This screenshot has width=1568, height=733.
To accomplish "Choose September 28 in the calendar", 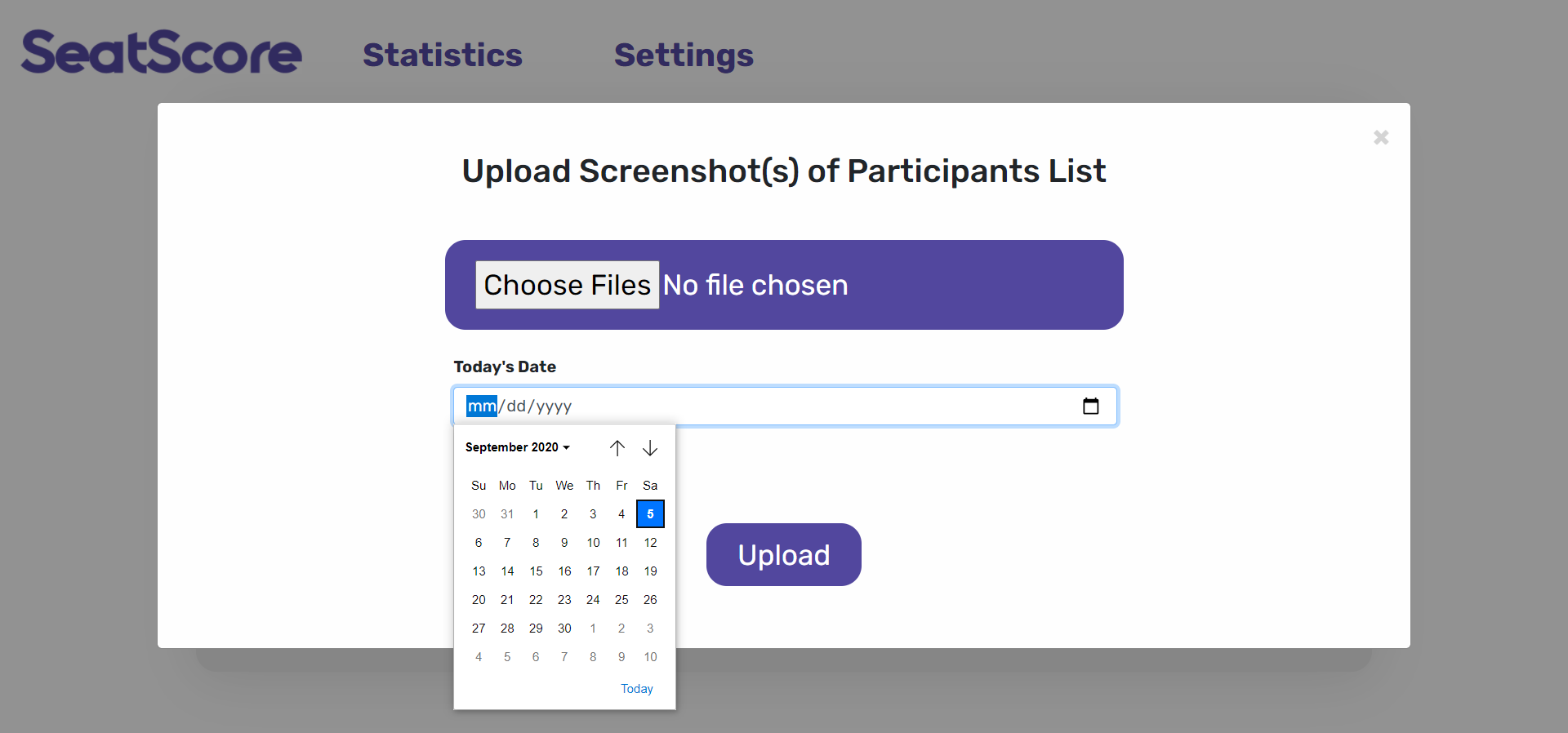I will tap(507, 629).
